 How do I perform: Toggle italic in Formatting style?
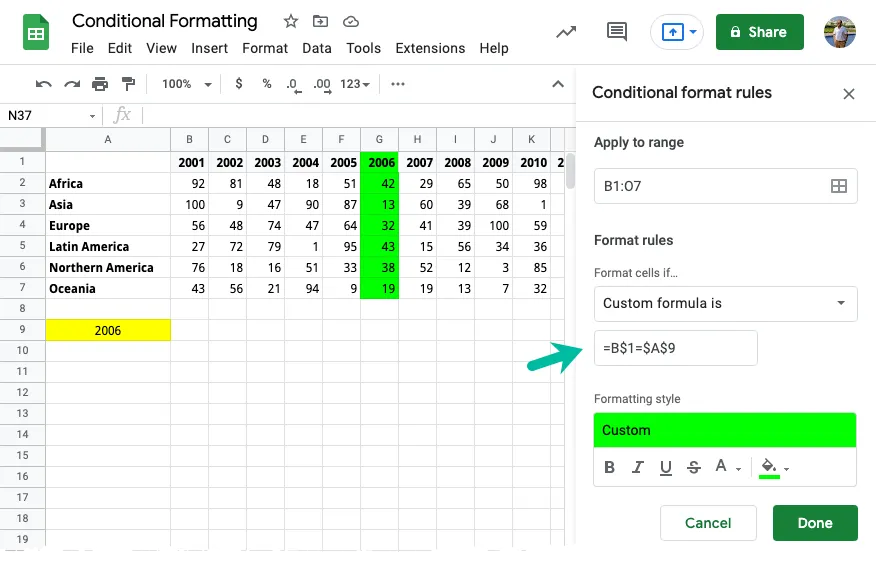click(x=637, y=466)
